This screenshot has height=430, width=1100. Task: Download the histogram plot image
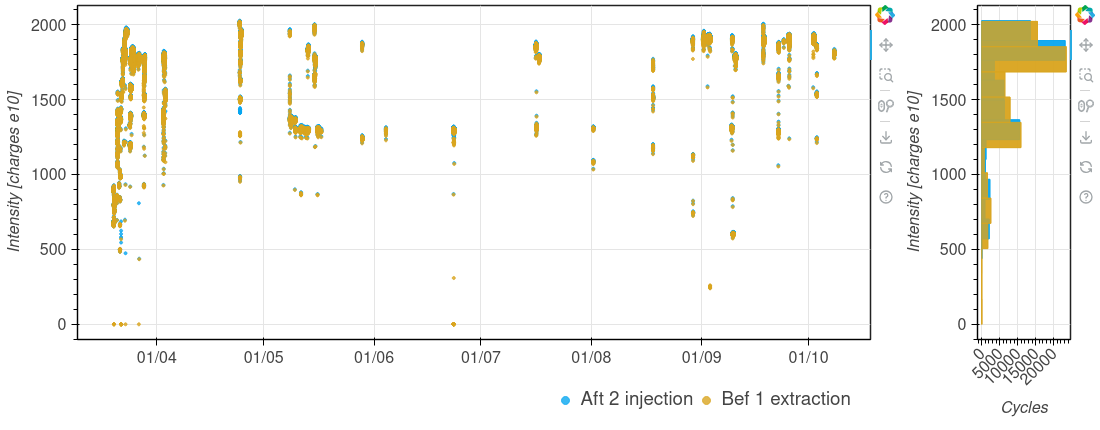[x=1085, y=137]
